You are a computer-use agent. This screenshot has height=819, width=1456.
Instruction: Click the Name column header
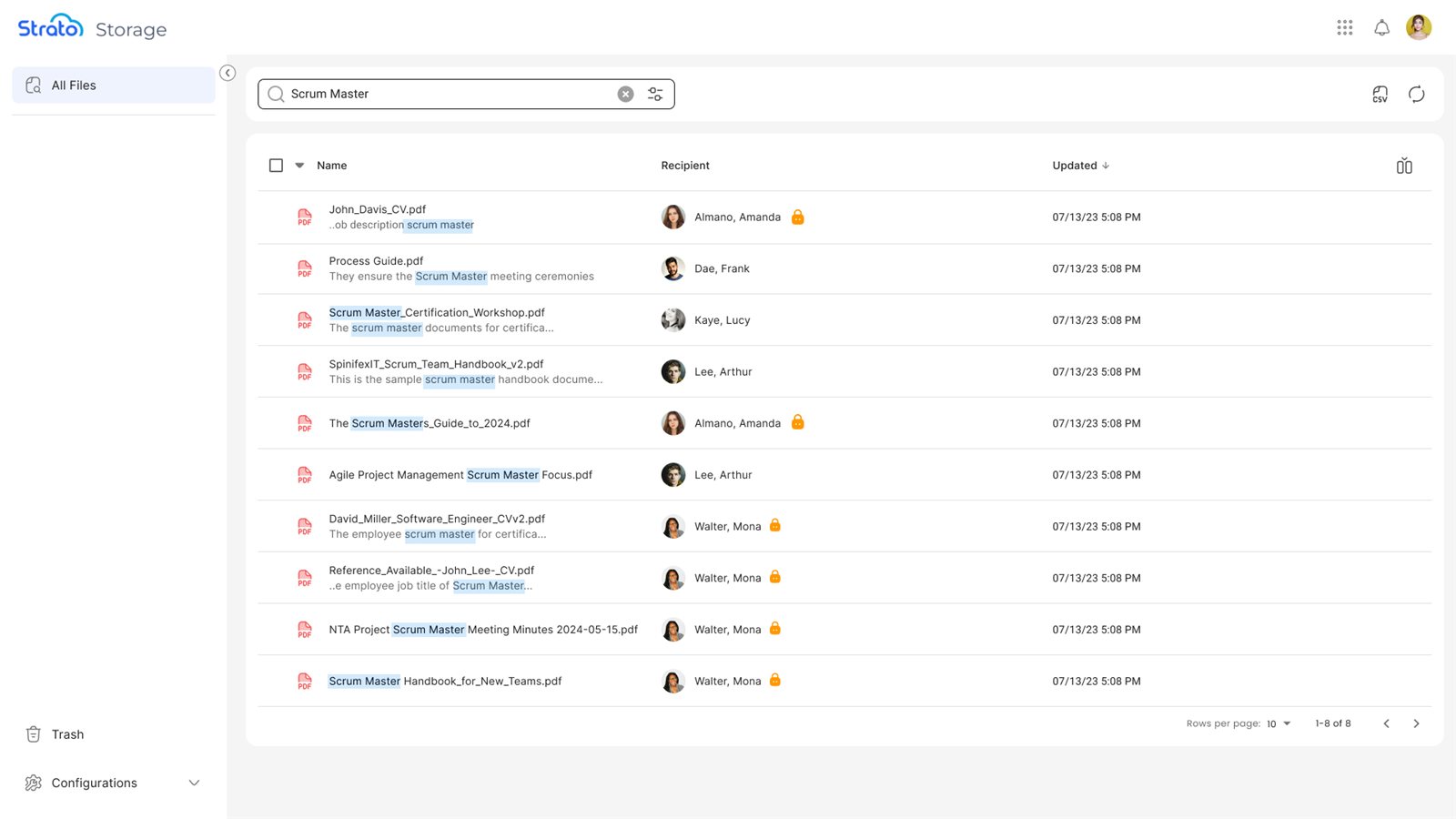click(x=331, y=166)
